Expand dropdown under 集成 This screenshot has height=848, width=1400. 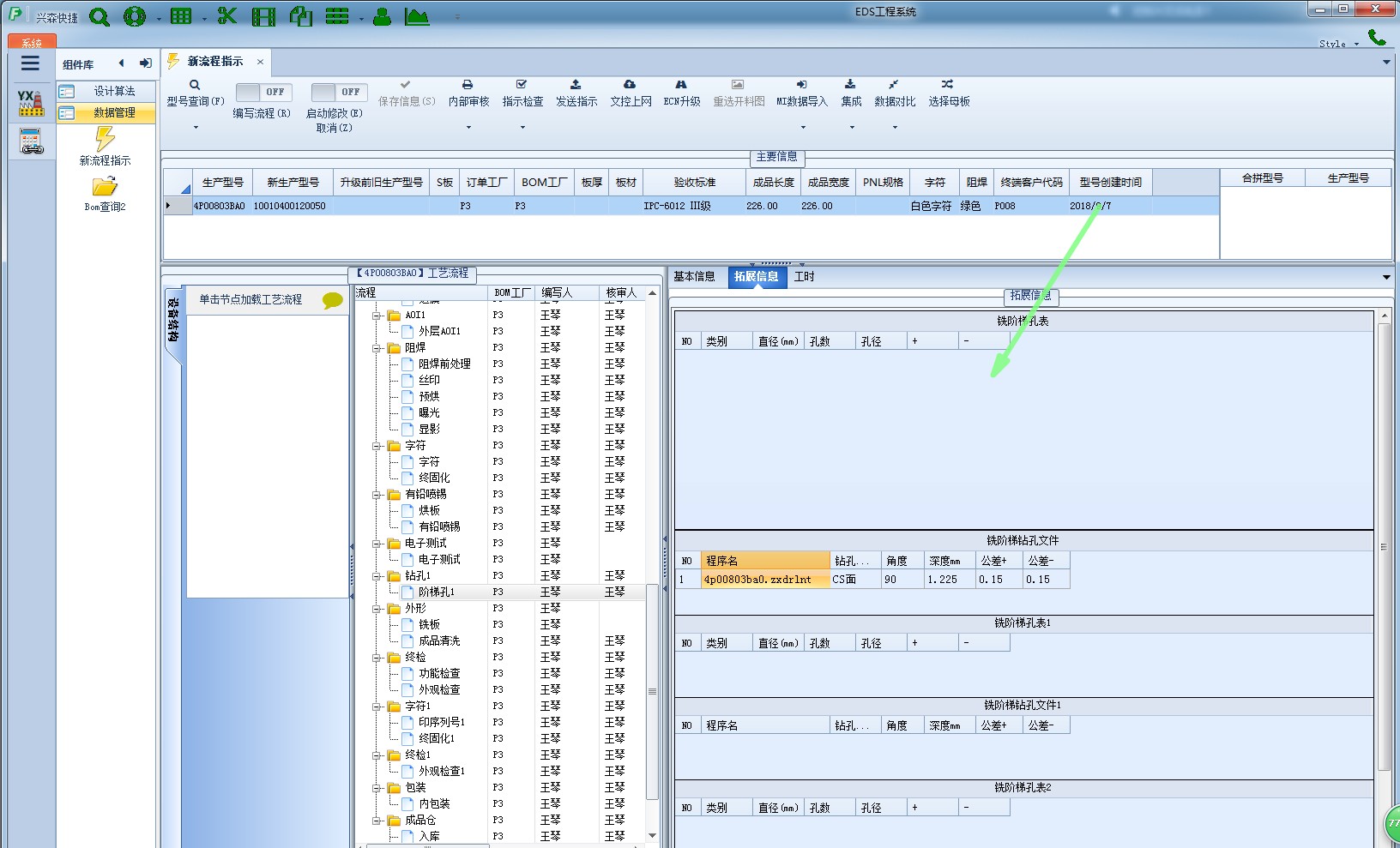852,128
